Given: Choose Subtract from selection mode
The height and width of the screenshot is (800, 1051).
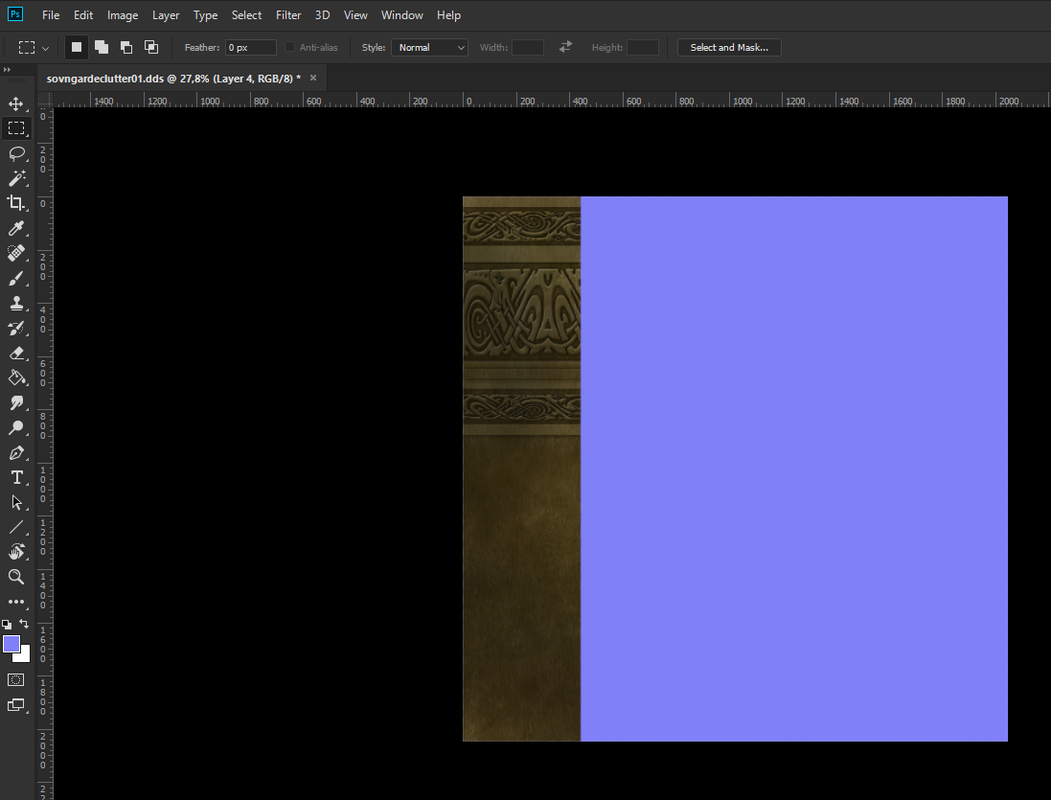Looking at the screenshot, I should click(x=126, y=48).
